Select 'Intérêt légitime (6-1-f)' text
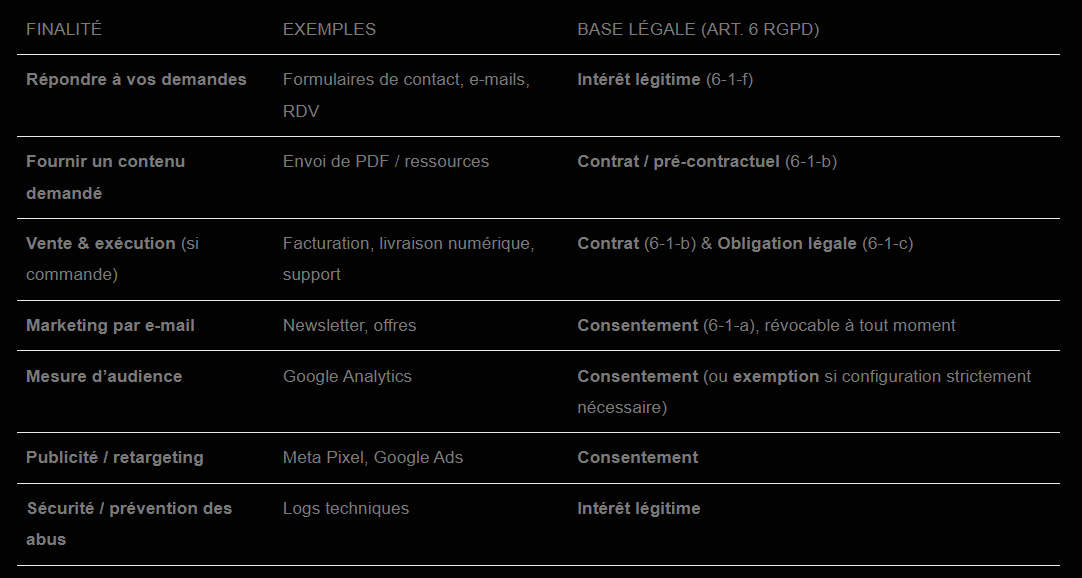 (x=665, y=79)
